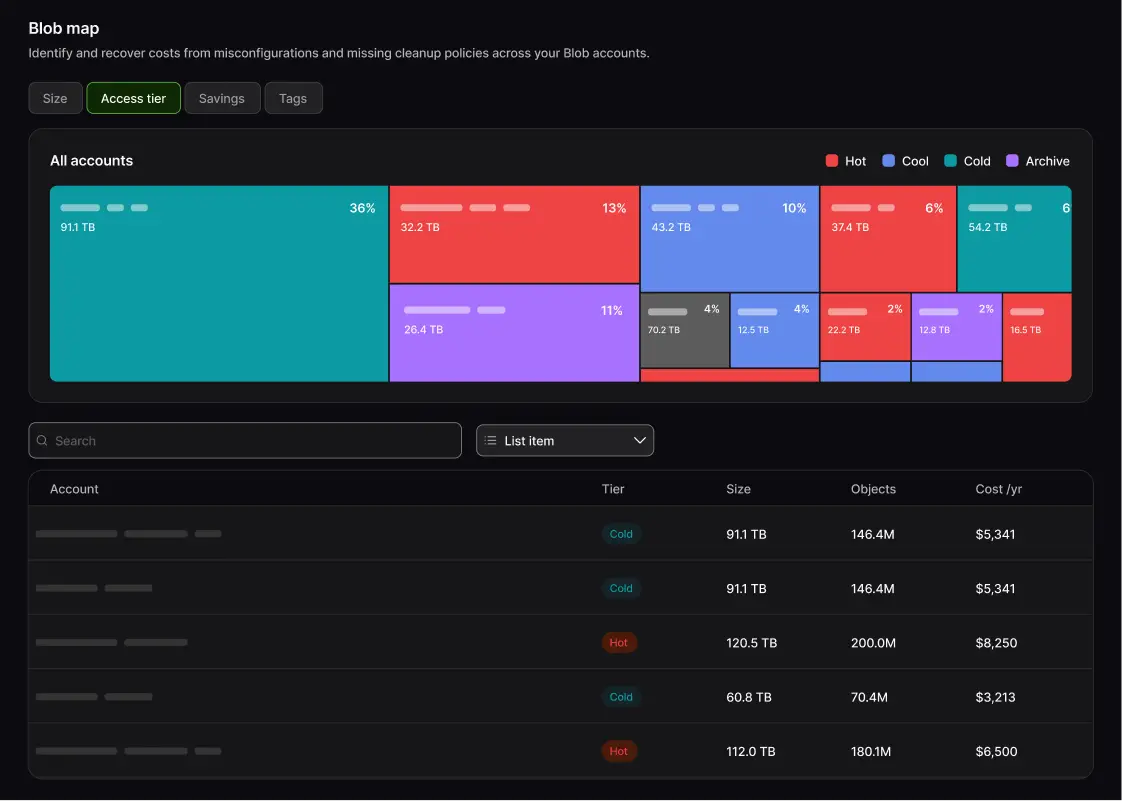Sort by the Tier column header
The image size is (1122, 801).
(x=613, y=489)
